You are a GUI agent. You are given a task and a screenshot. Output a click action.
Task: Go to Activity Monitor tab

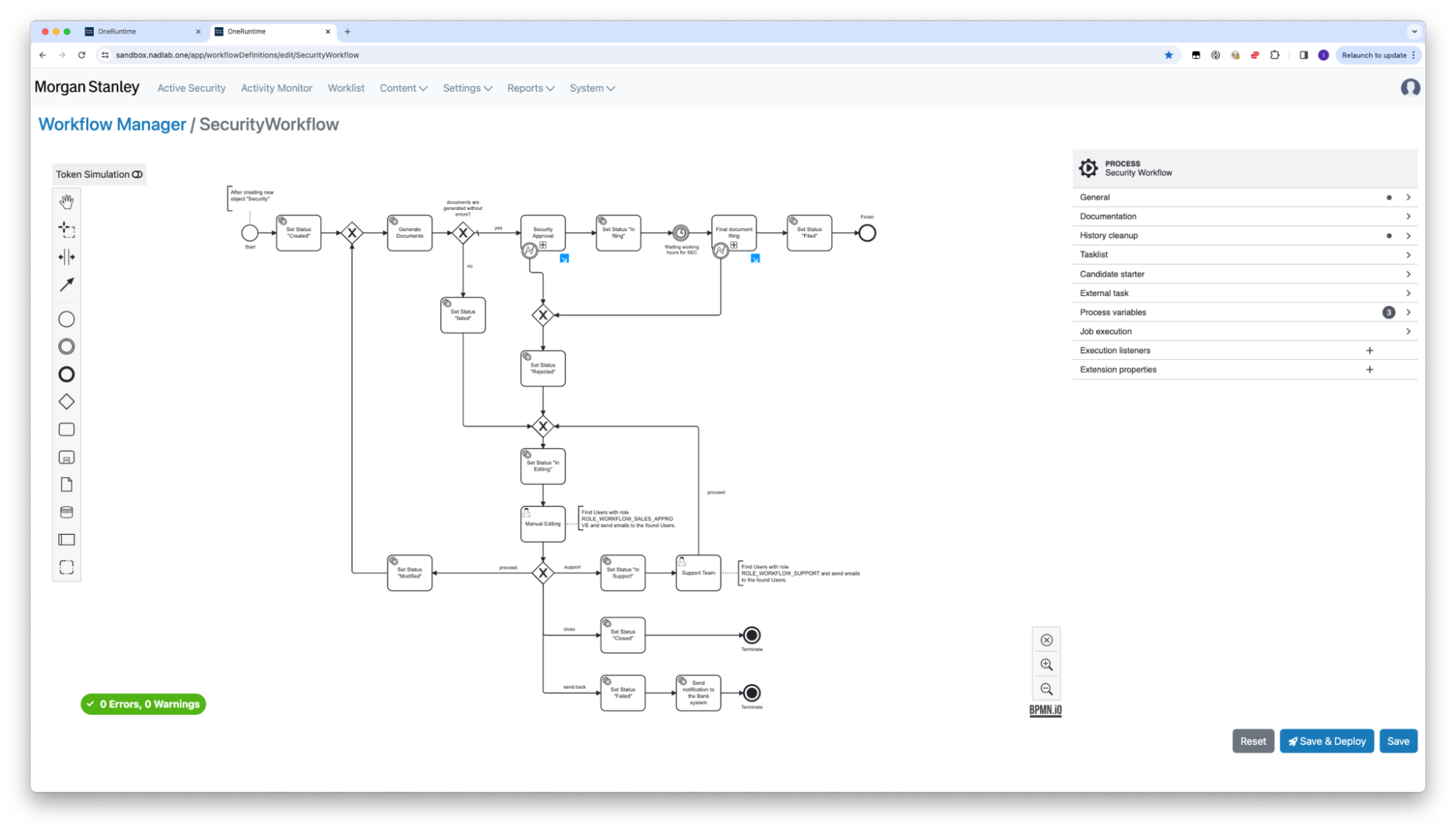point(276,88)
